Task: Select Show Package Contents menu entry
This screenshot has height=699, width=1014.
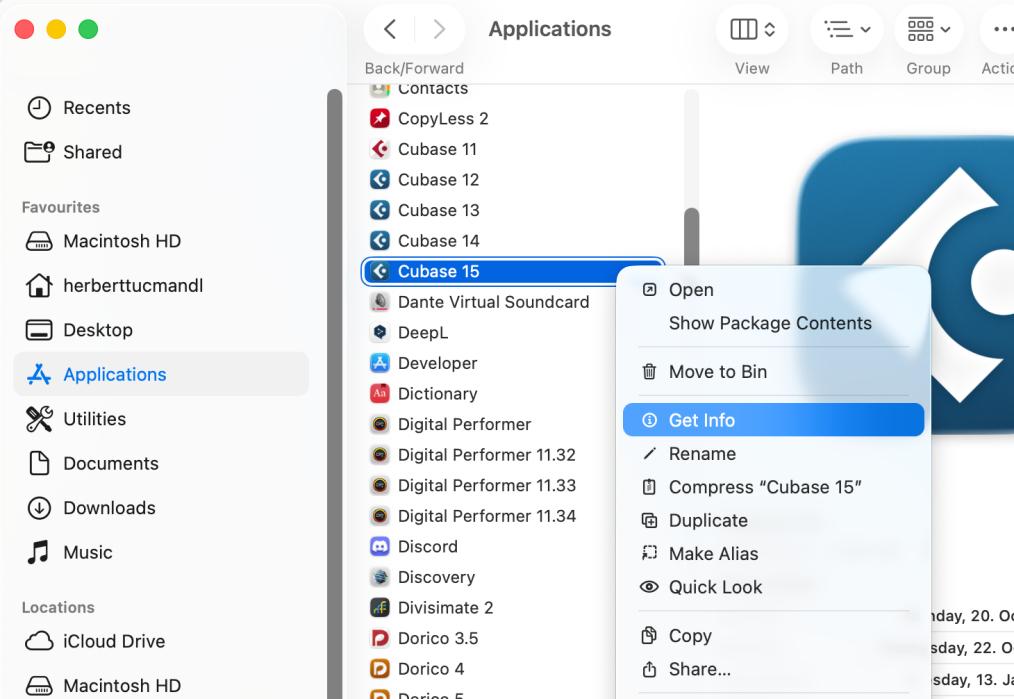Action: 769,323
